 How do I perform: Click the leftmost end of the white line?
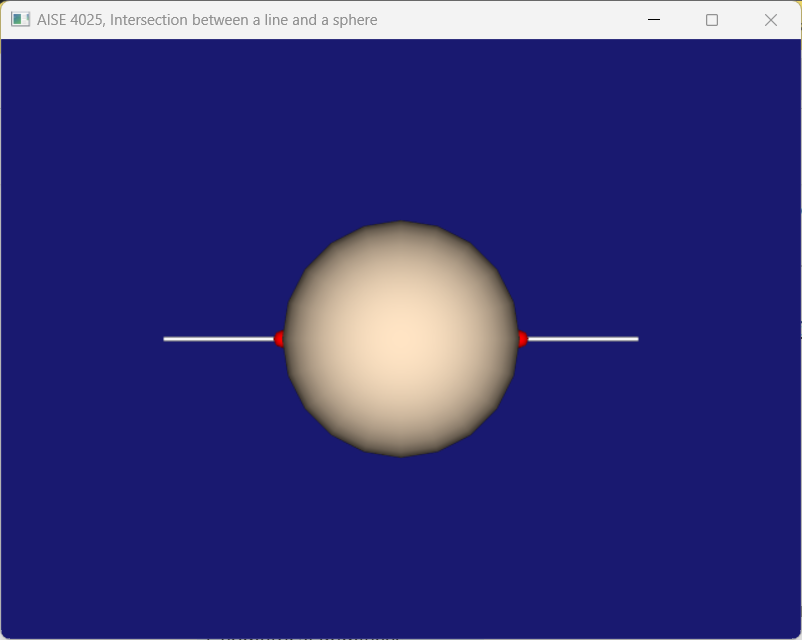tap(165, 339)
